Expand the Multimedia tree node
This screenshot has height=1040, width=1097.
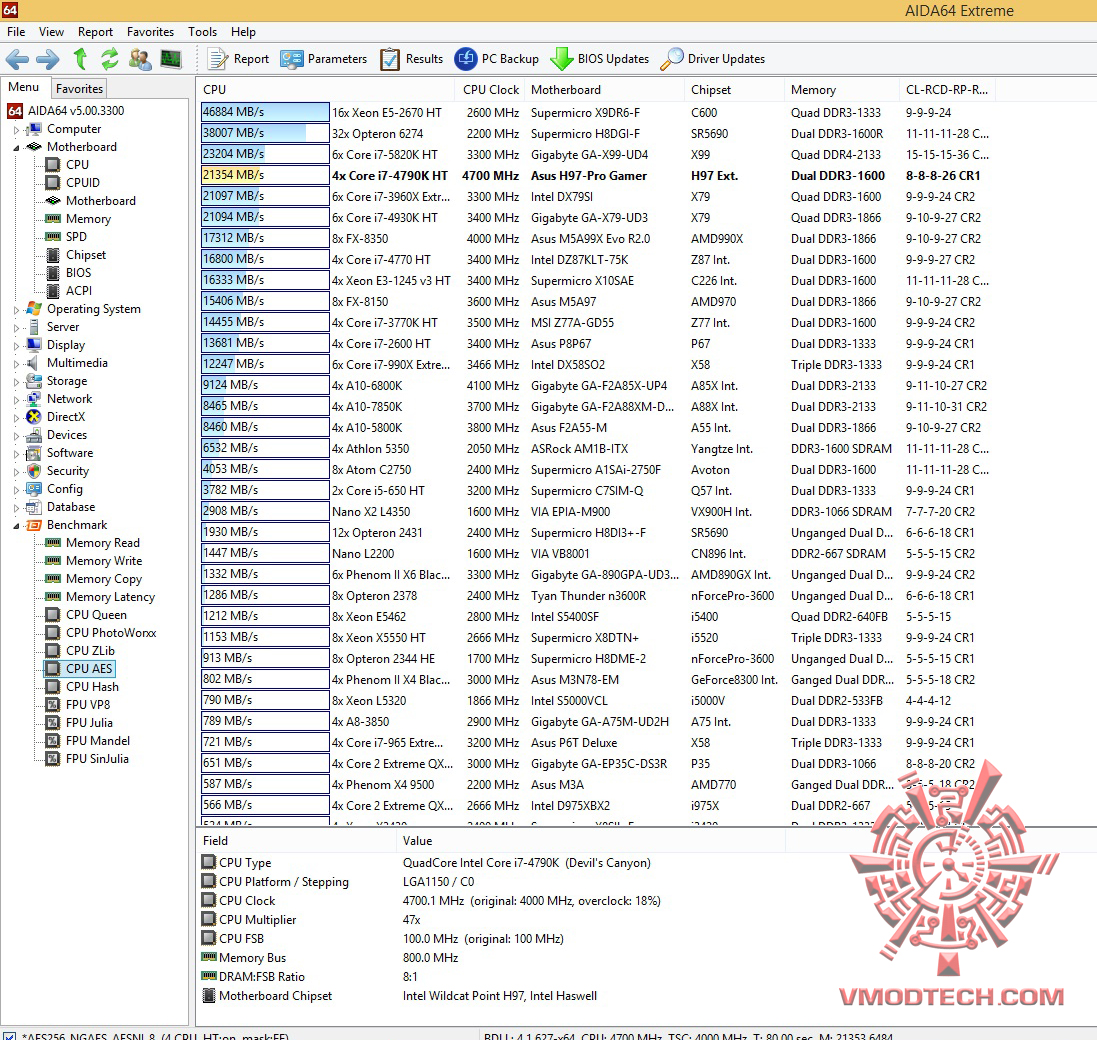[16, 363]
